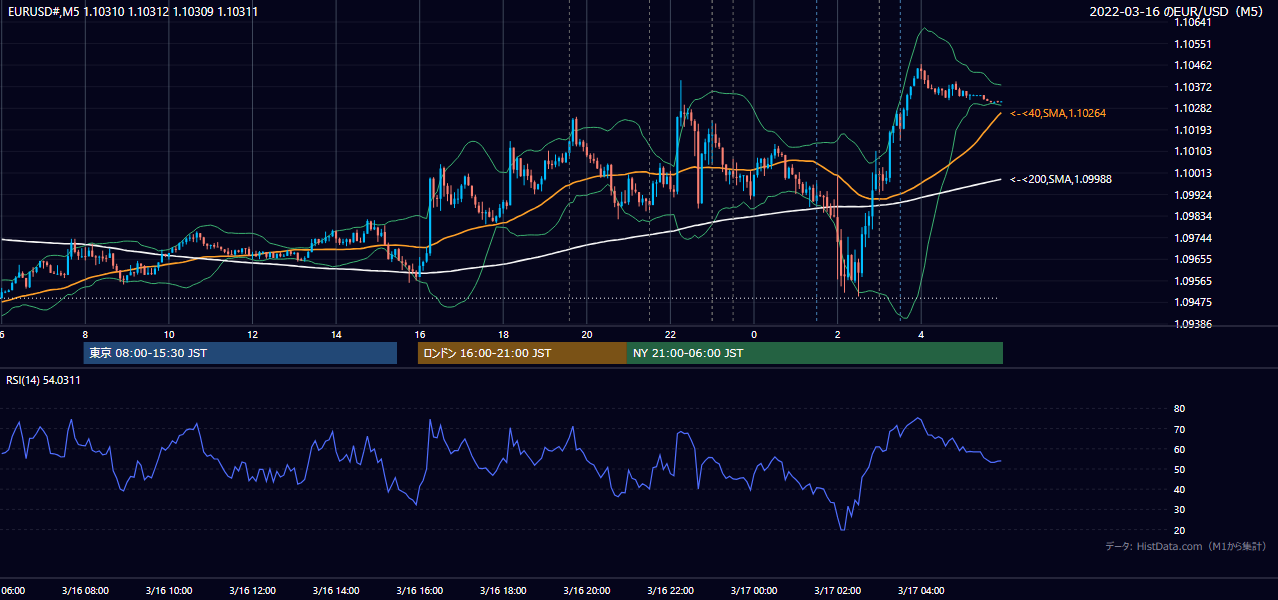The width and height of the screenshot is (1278, 600).
Task: Click the RSI scale value 80
Action: (1179, 409)
